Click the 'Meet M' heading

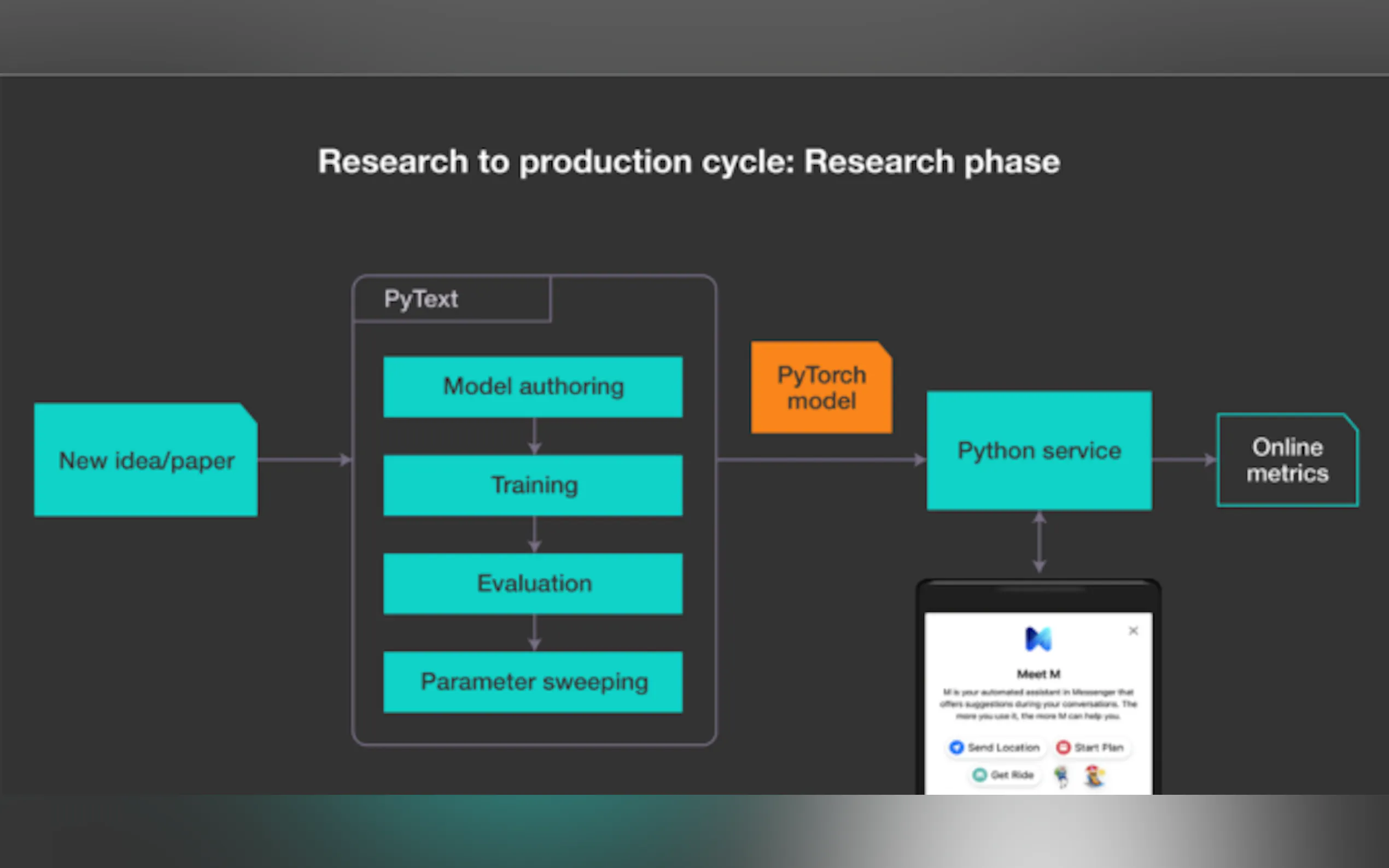(x=1038, y=674)
